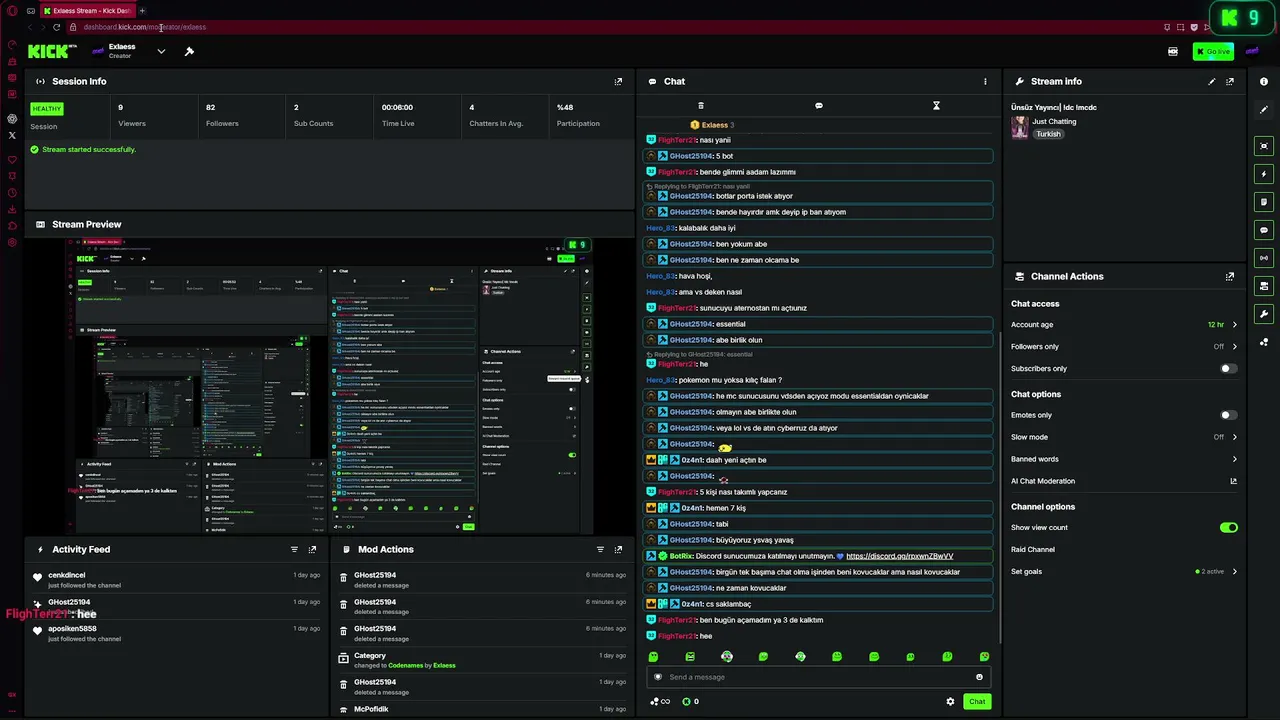Open the moderation hammer tool in header
This screenshot has height=720, width=1280.
[x=189, y=51]
